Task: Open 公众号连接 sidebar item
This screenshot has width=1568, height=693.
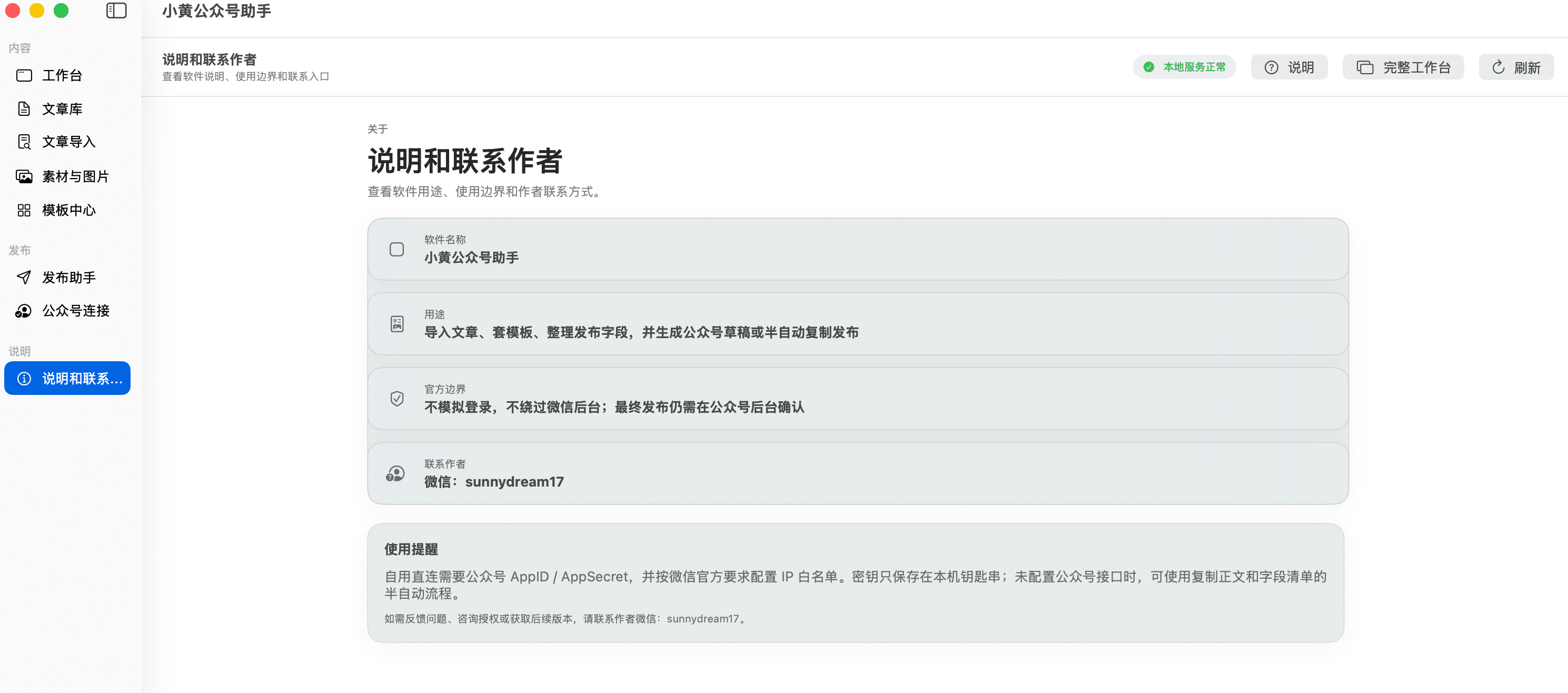Action: point(67,311)
